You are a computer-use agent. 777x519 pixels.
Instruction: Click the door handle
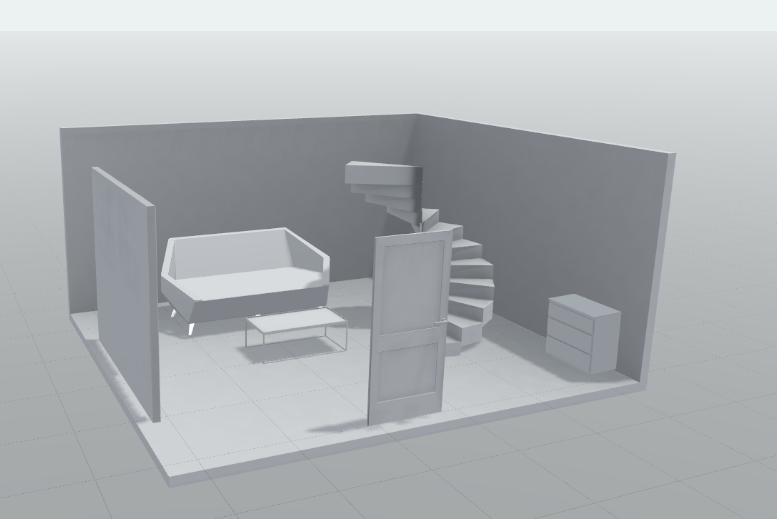(x=441, y=321)
